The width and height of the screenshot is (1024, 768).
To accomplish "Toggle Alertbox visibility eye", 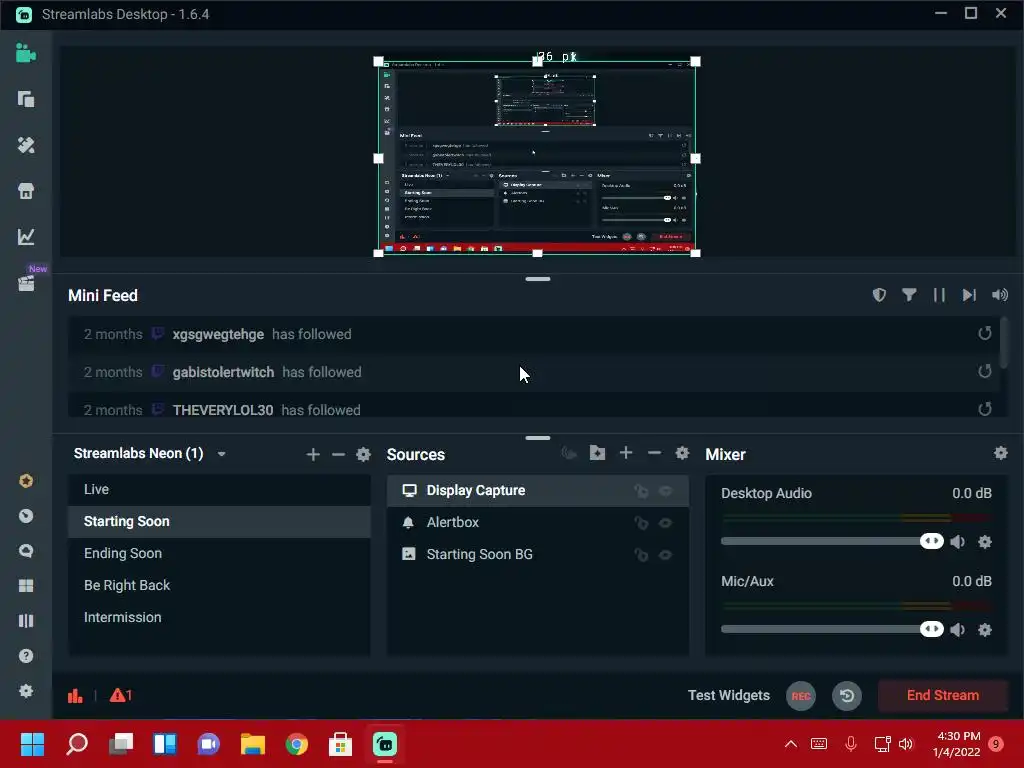I will [665, 523].
